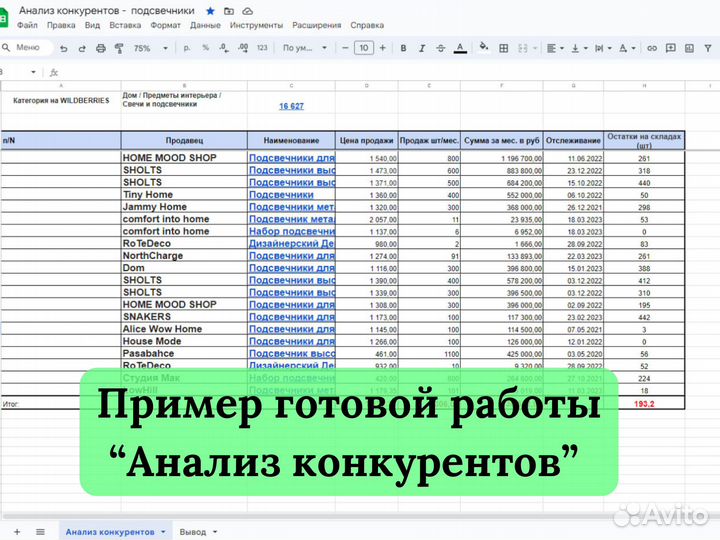720x540 pixels.
Task: Apply percent number format
Action: (x=205, y=48)
